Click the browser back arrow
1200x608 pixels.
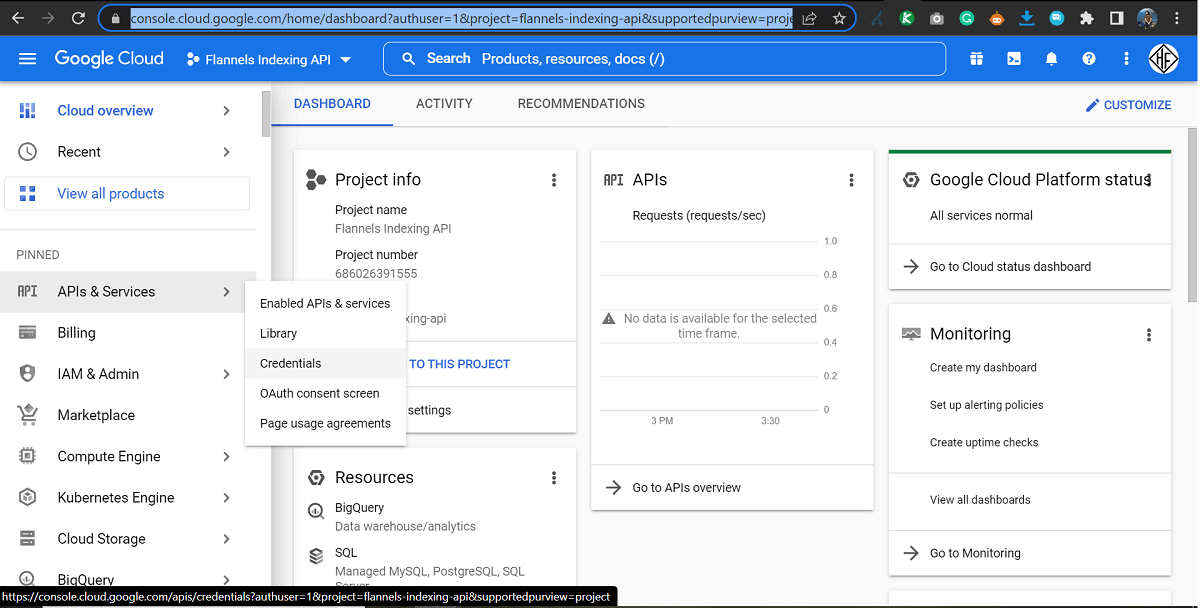click(x=18, y=18)
